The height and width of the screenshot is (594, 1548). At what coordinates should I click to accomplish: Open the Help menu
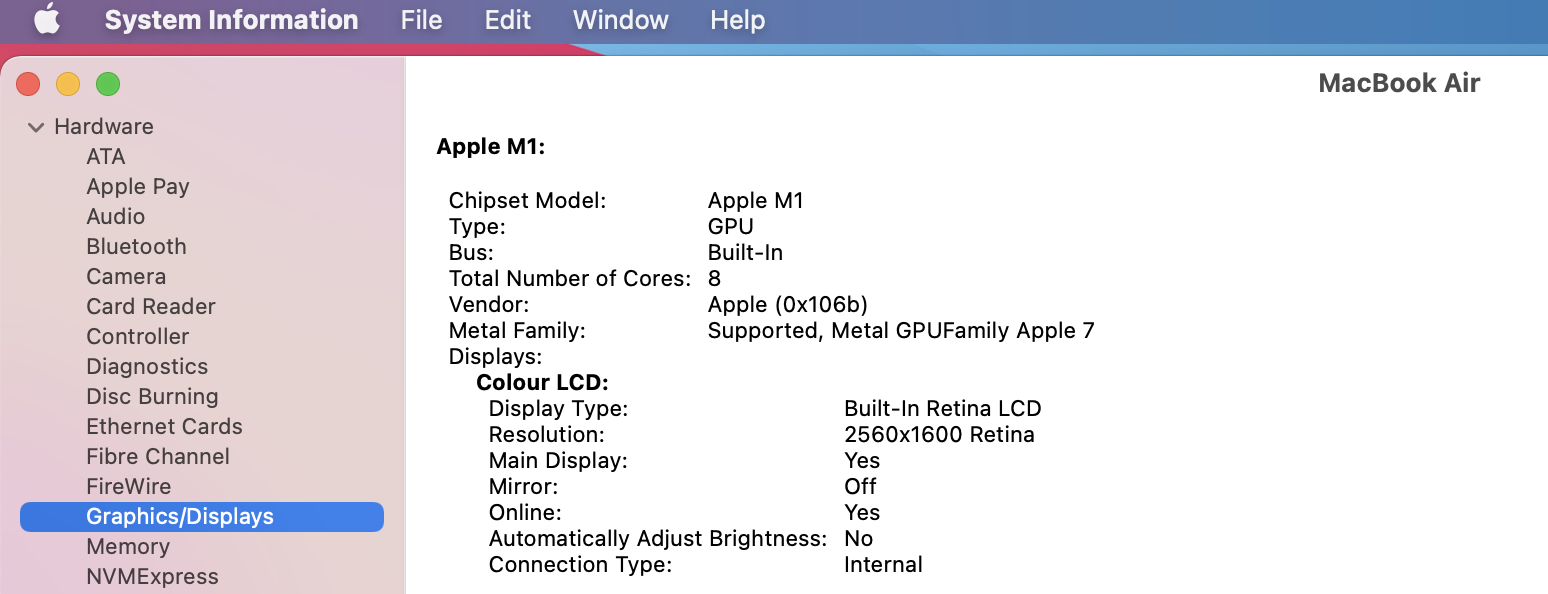coord(738,20)
